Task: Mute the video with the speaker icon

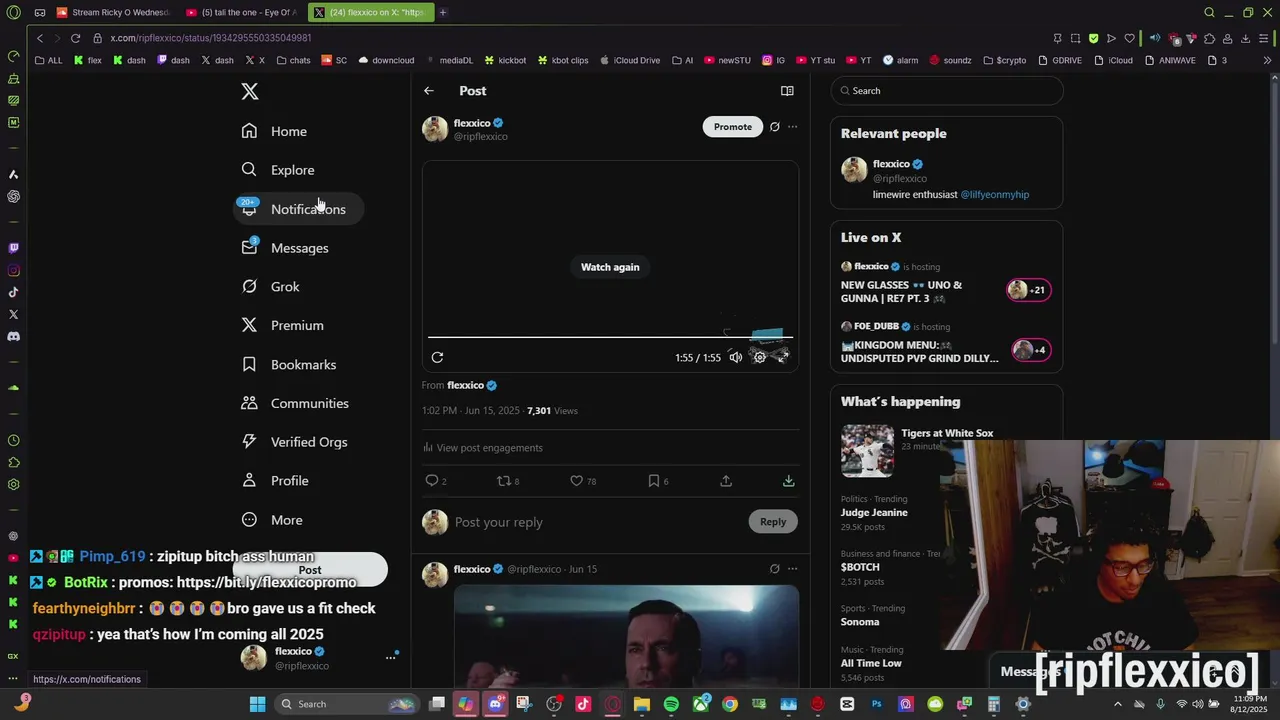Action: click(x=736, y=357)
